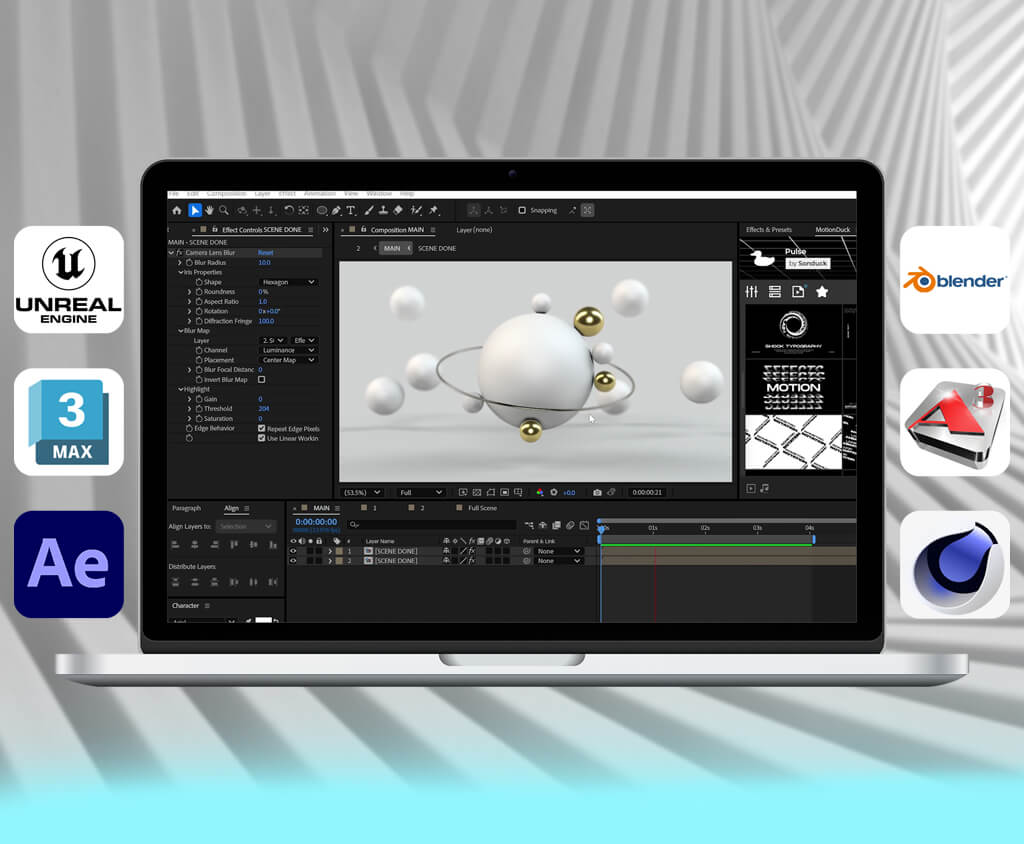Click the Home icon in the toolbar

click(x=177, y=210)
